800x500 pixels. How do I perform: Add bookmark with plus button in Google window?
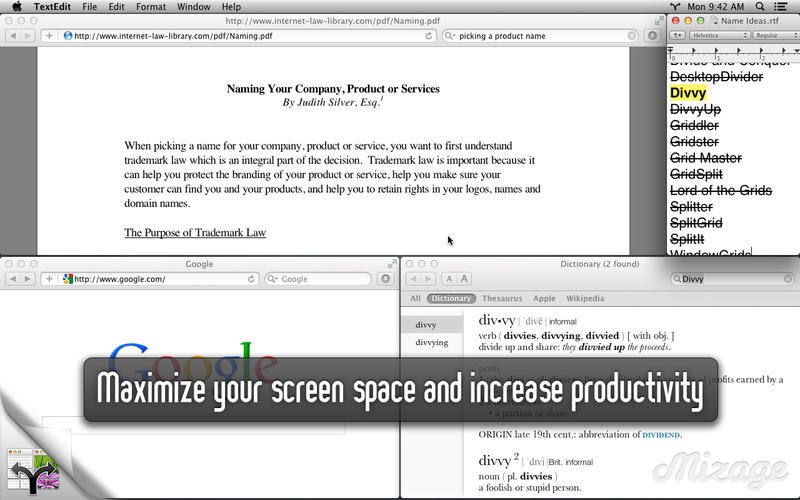(49, 279)
